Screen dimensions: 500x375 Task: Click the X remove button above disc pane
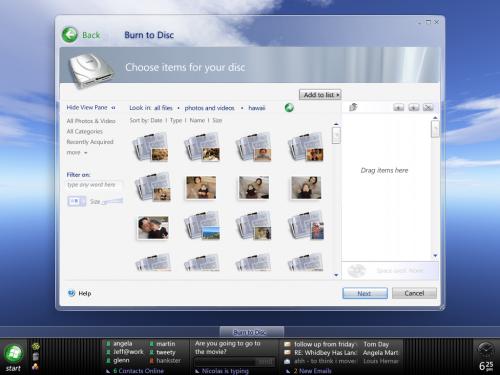point(428,107)
